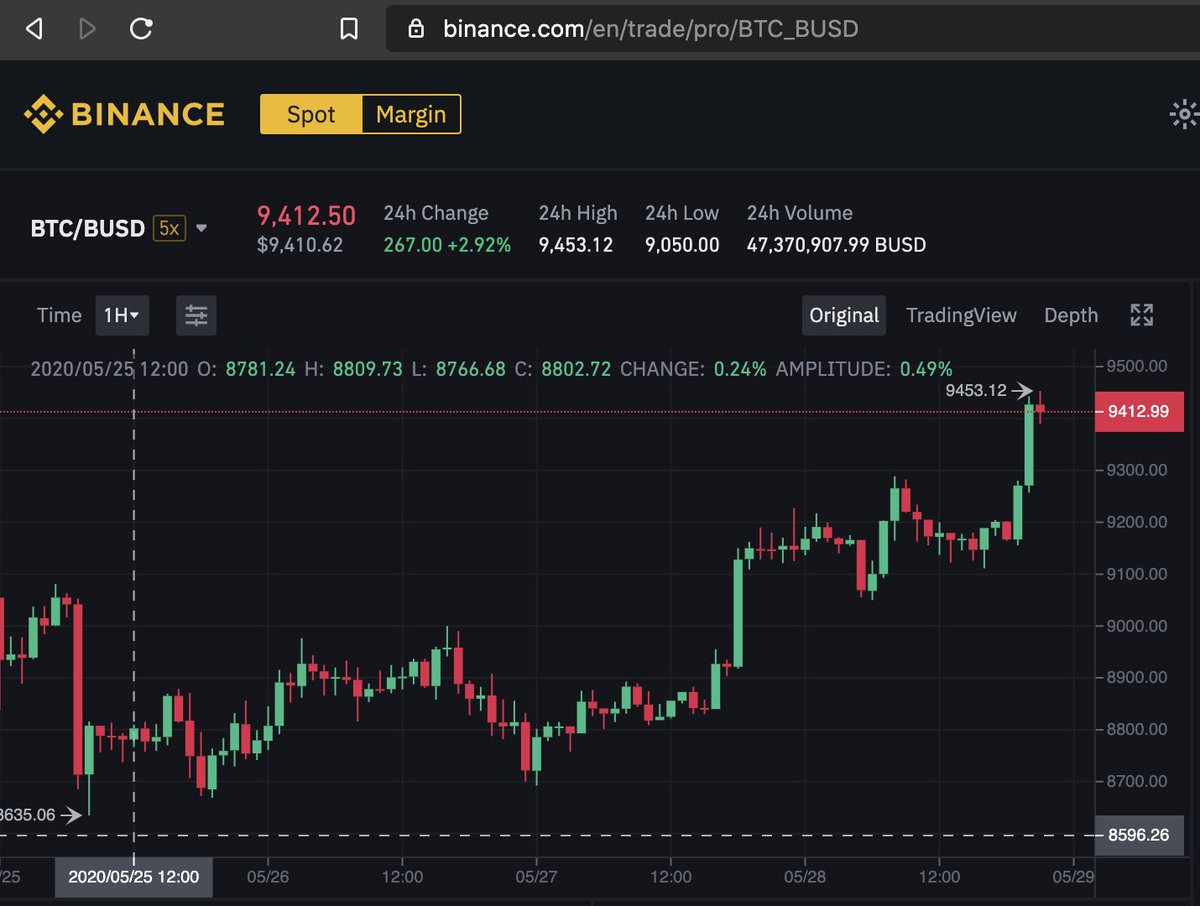Image resolution: width=1200 pixels, height=906 pixels.
Task: Select the TradingView chart tab
Action: 961,316
